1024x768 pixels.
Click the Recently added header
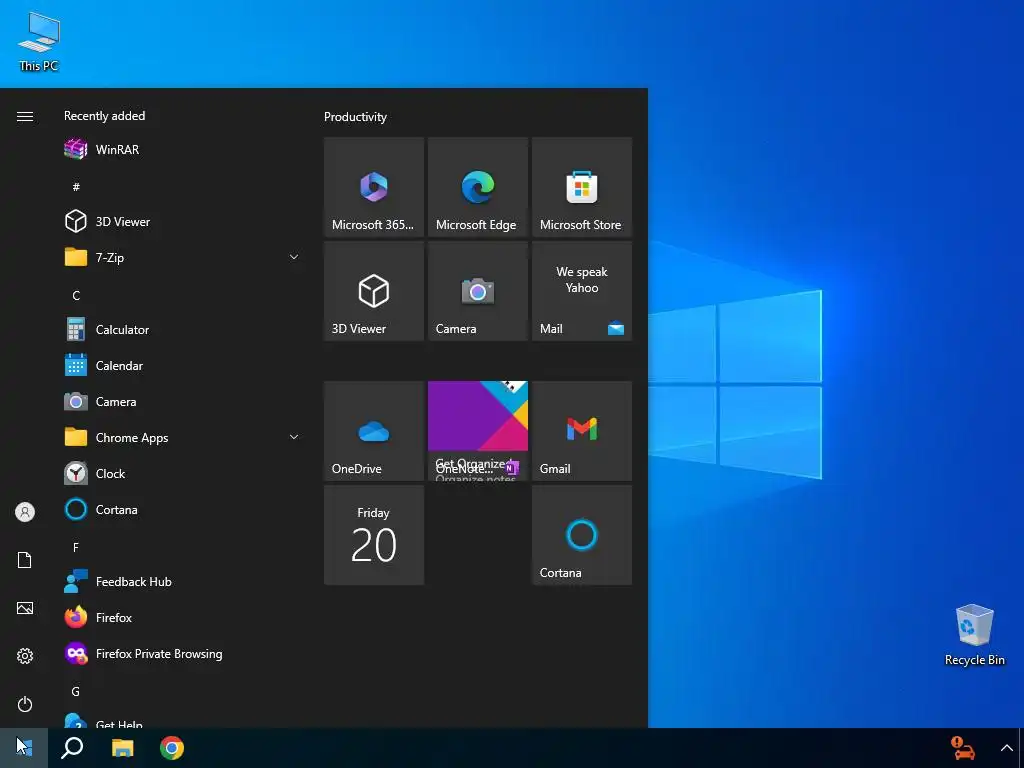[104, 116]
